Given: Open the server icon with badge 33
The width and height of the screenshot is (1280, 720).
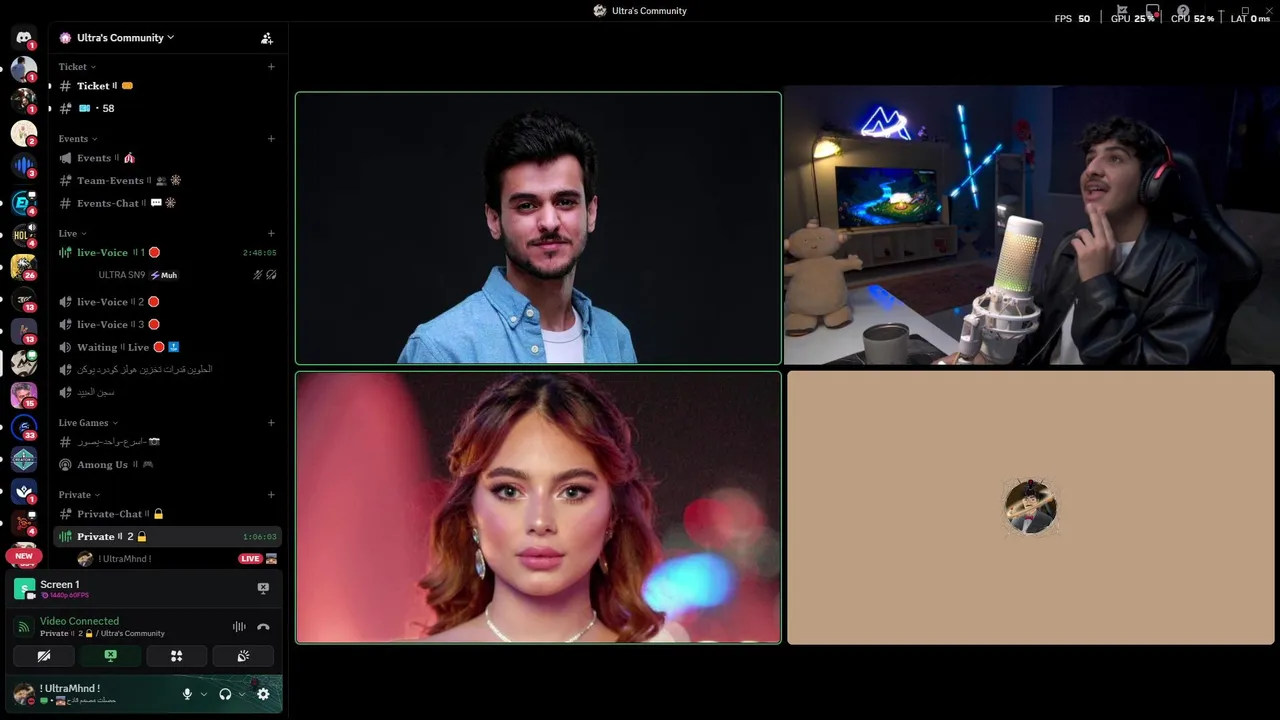Looking at the screenshot, I should click(x=24, y=427).
